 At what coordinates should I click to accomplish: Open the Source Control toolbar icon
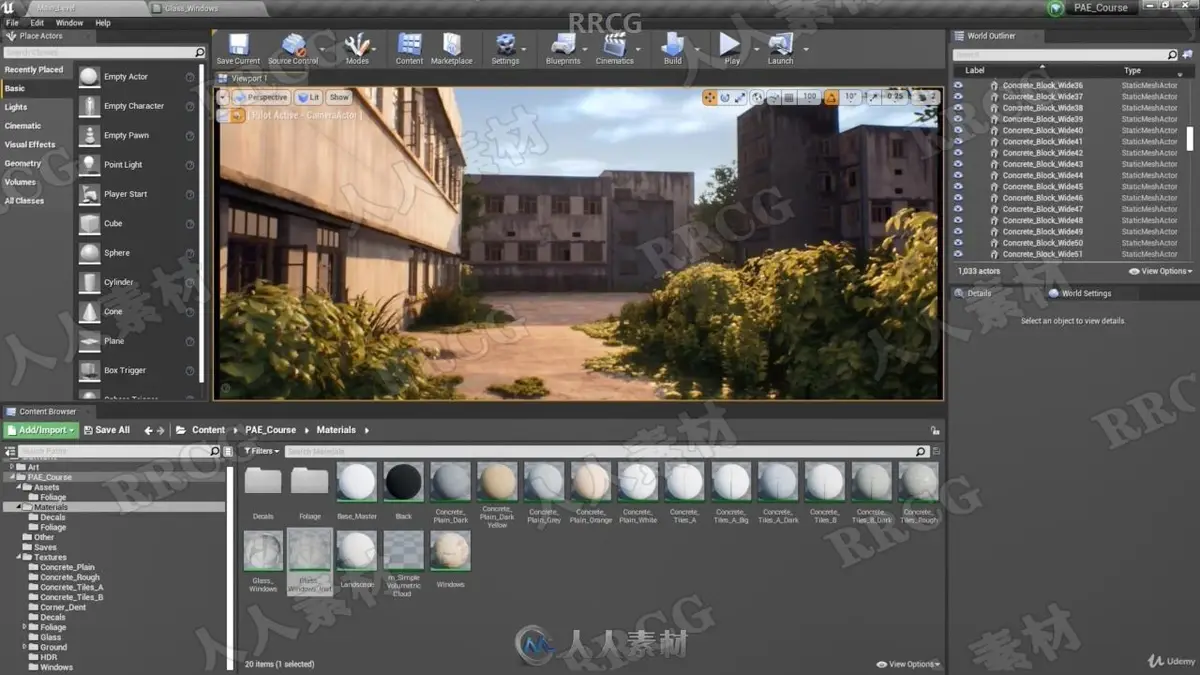point(293,44)
